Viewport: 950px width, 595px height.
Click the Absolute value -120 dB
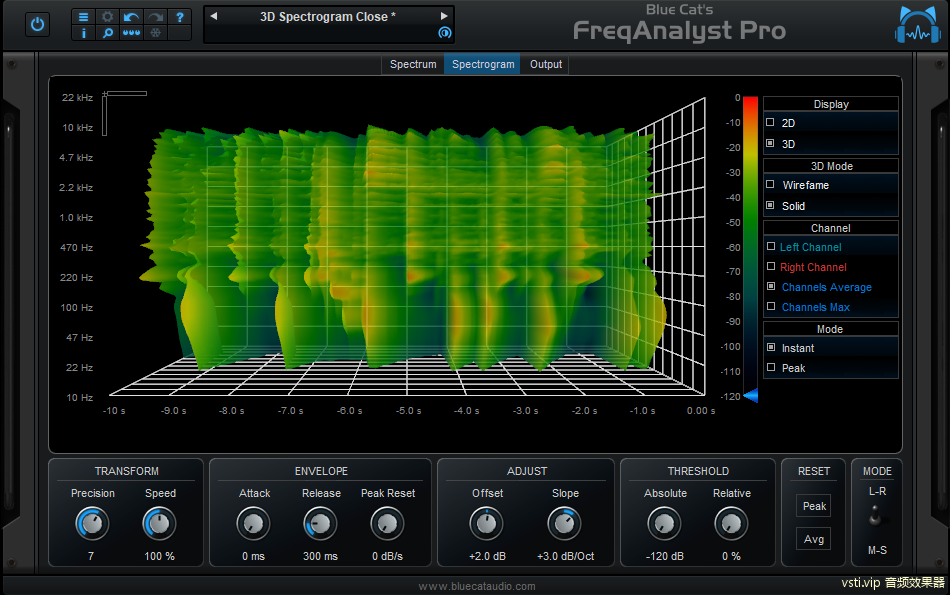(x=665, y=556)
